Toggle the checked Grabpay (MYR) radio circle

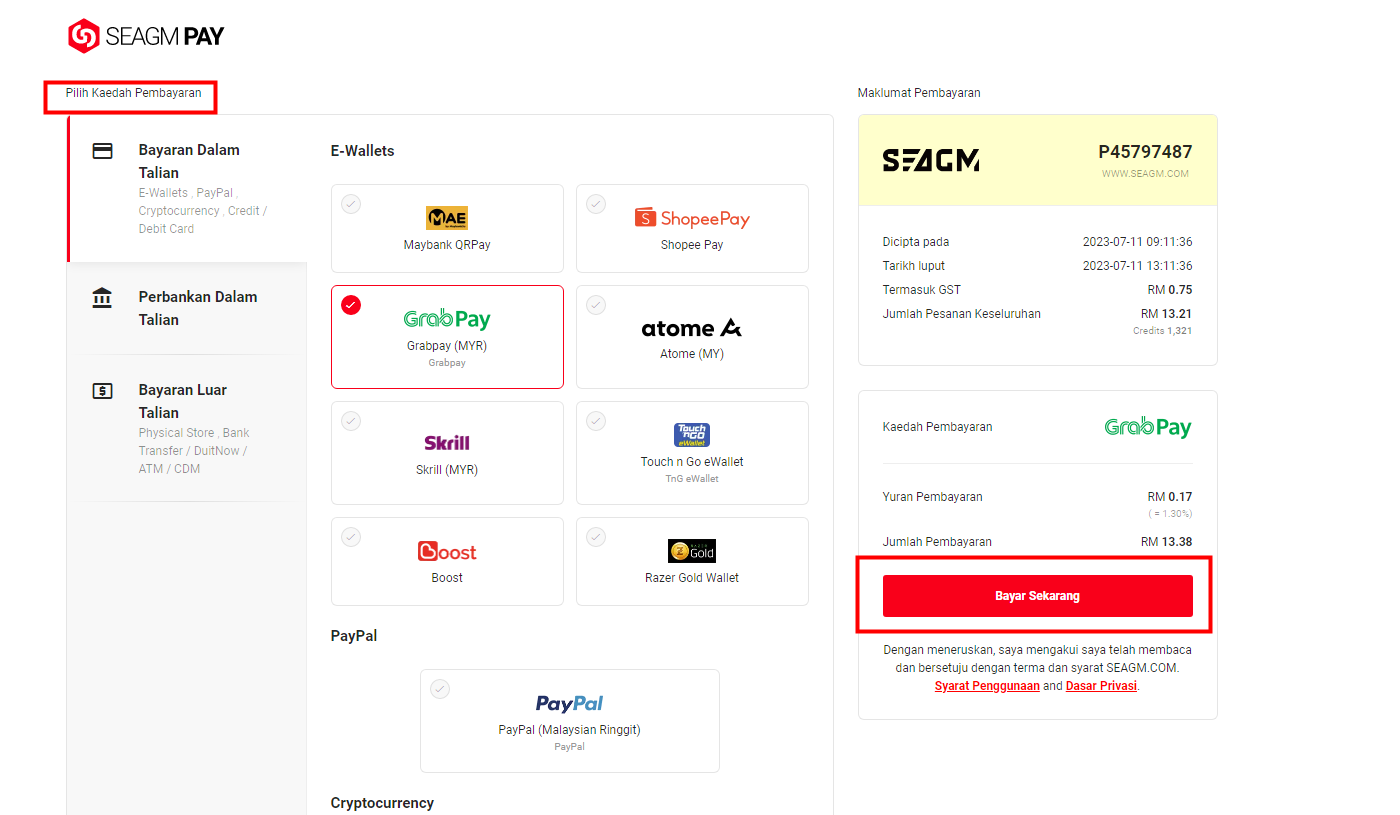click(x=351, y=305)
